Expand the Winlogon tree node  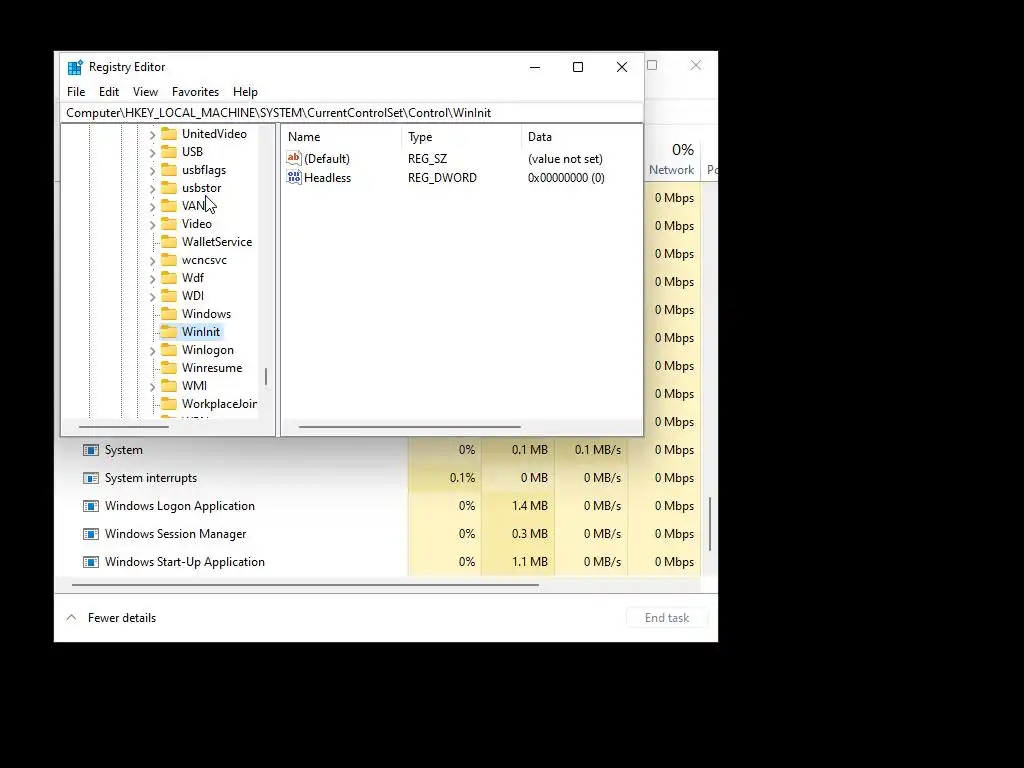pos(152,351)
